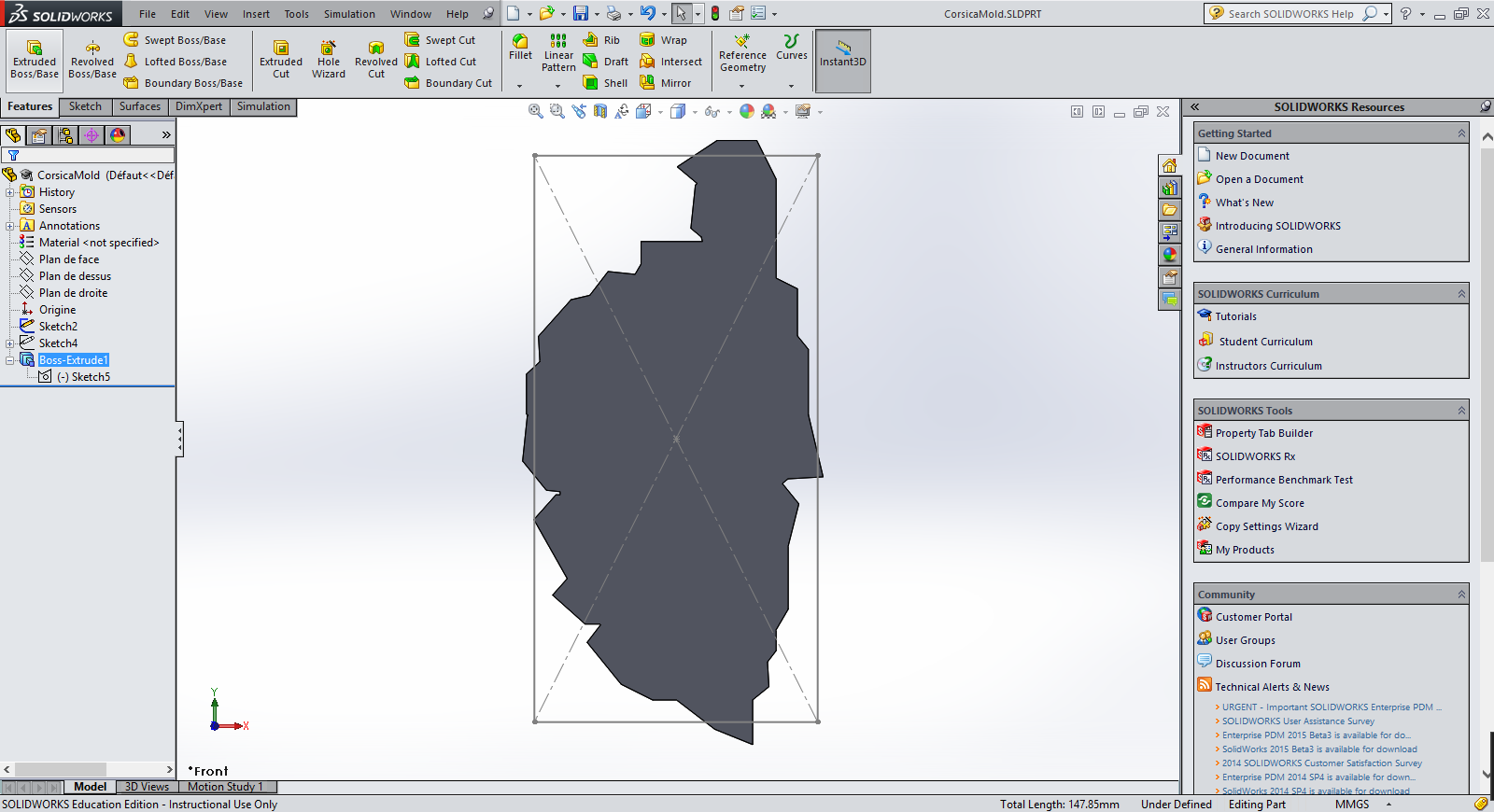Switch to the DimXpert tab

pyautogui.click(x=199, y=106)
